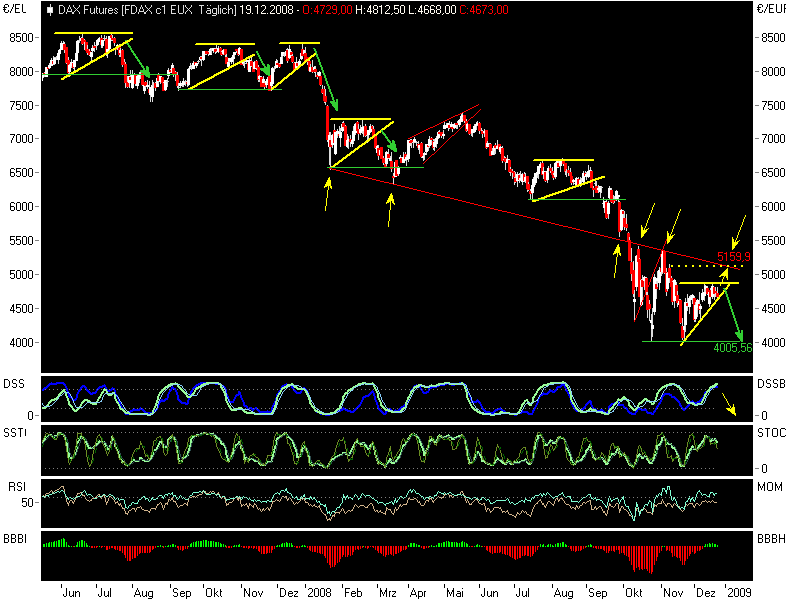
Task: Select the DSS indicator panel label
Action: 14,381
